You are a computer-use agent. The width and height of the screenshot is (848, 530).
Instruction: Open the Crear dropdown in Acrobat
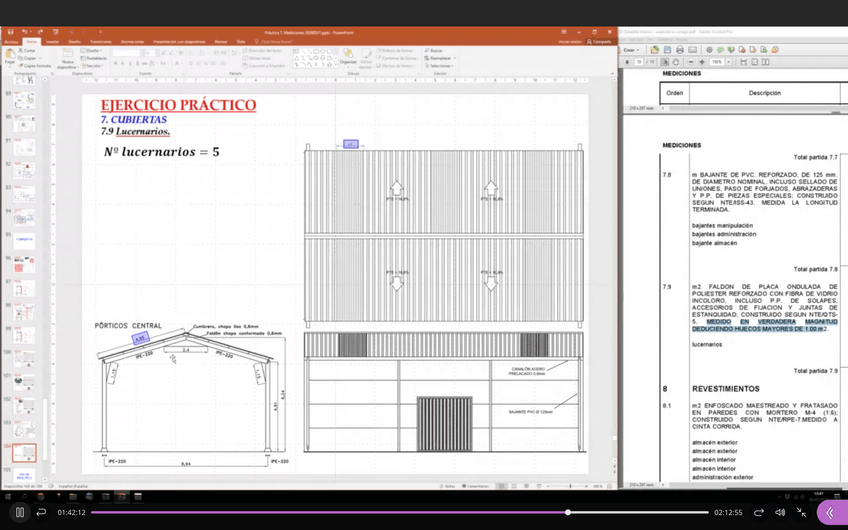tap(631, 50)
